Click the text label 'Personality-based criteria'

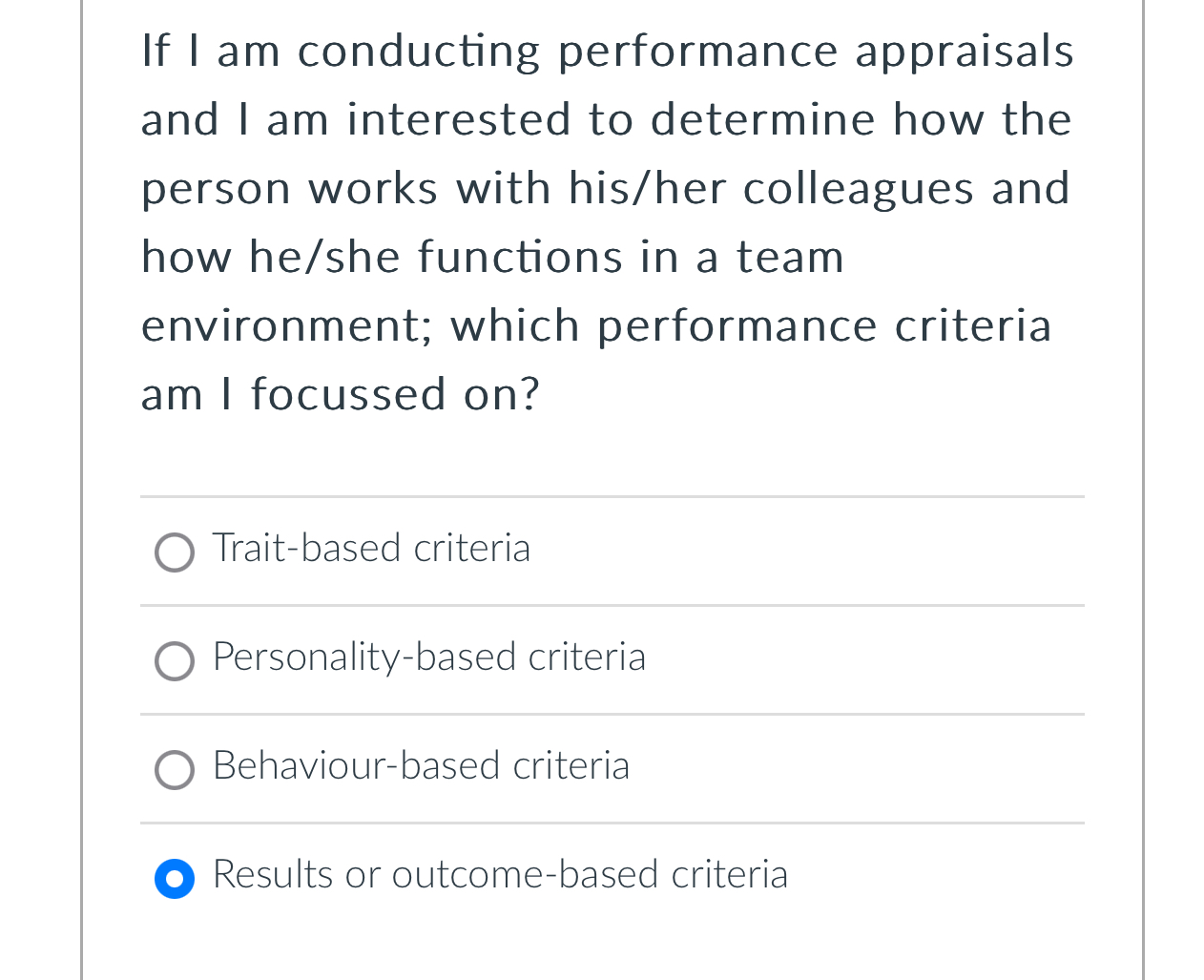pyautogui.click(x=428, y=657)
